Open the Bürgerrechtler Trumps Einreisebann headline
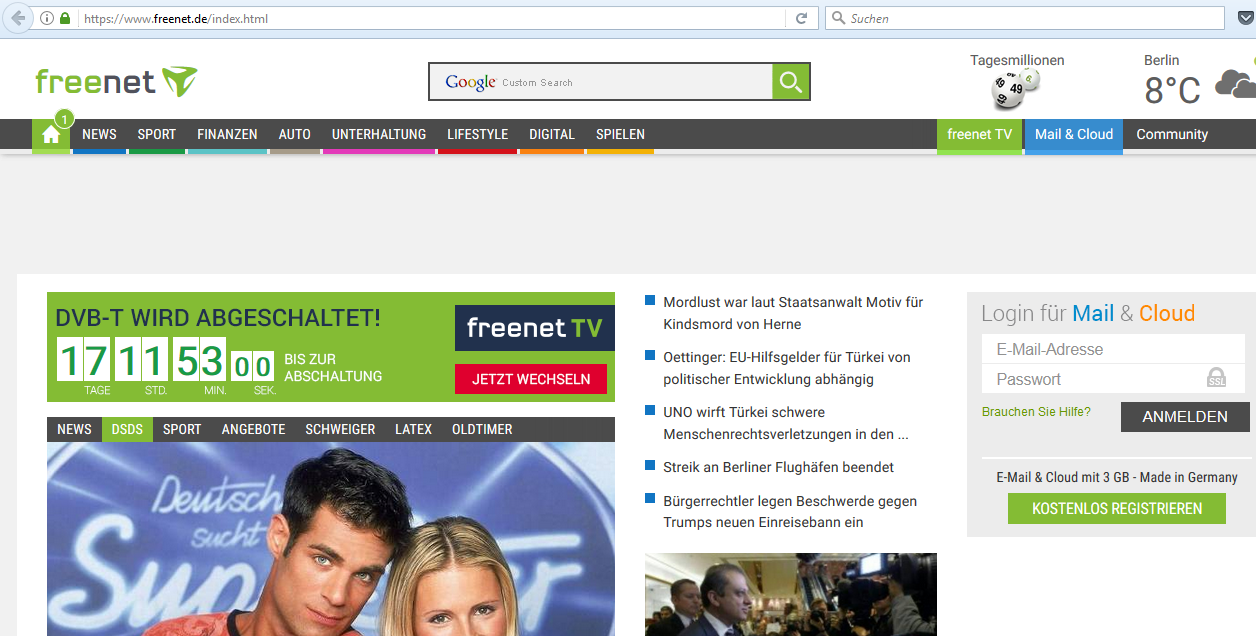1256x636 pixels. coord(790,511)
